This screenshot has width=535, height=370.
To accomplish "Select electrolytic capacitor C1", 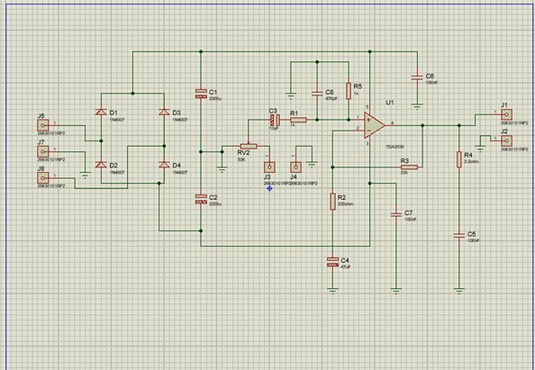I will point(201,94).
